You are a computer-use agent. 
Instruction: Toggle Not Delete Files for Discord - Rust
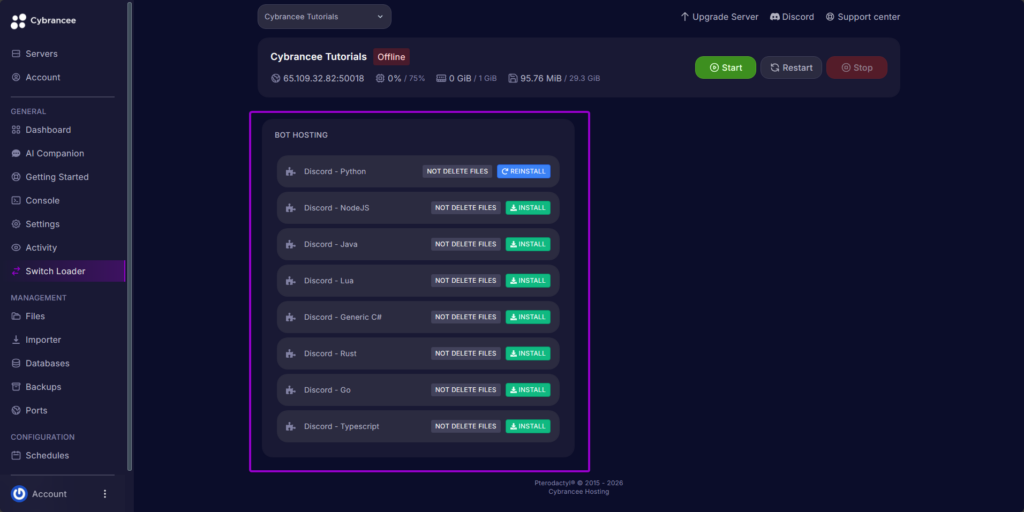466,353
